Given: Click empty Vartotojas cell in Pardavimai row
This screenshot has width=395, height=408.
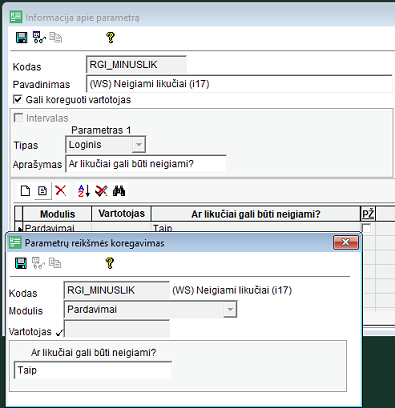Looking at the screenshot, I should pyautogui.click(x=122, y=228).
